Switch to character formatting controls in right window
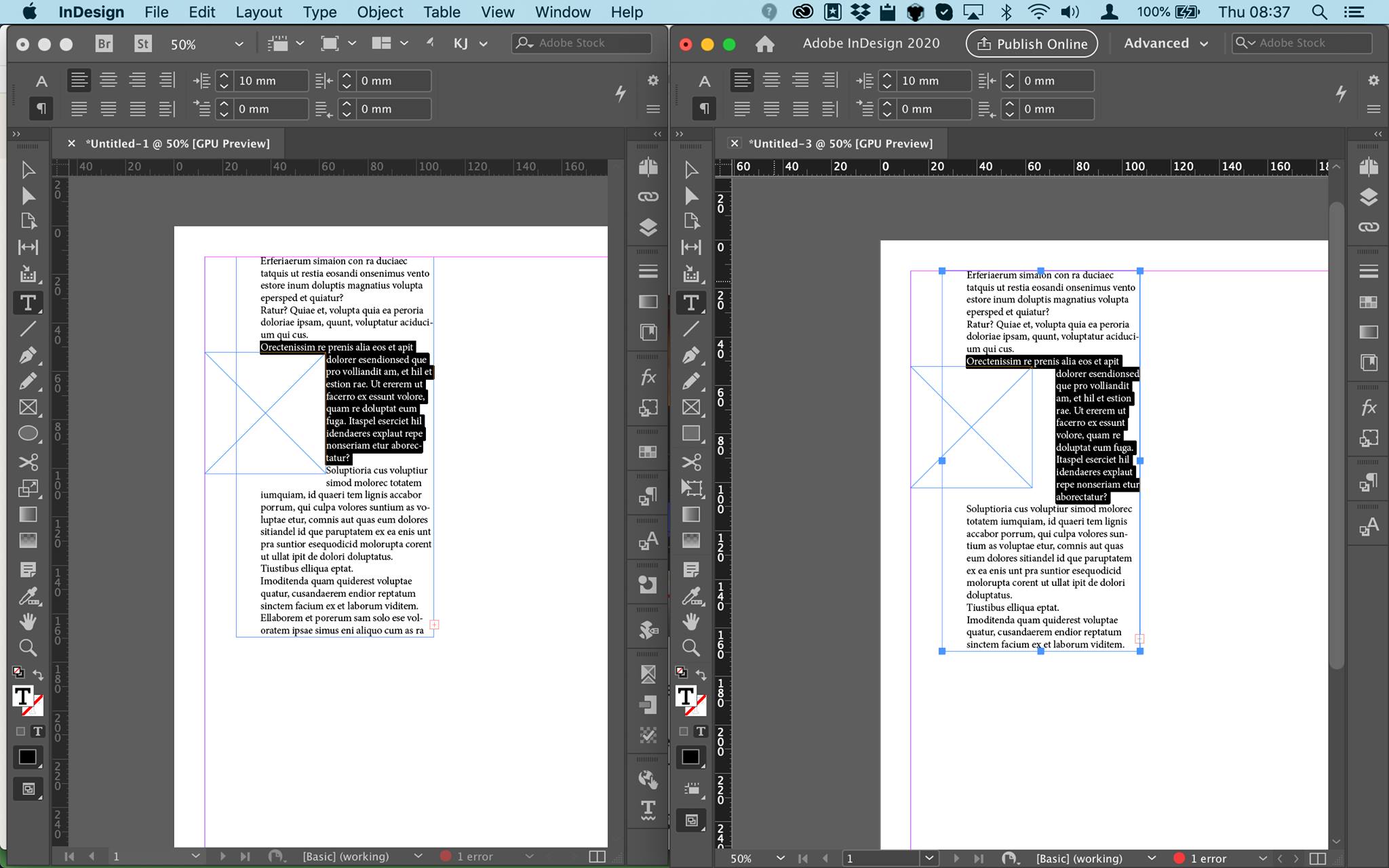Viewport: 1389px width, 868px height. tap(705, 81)
